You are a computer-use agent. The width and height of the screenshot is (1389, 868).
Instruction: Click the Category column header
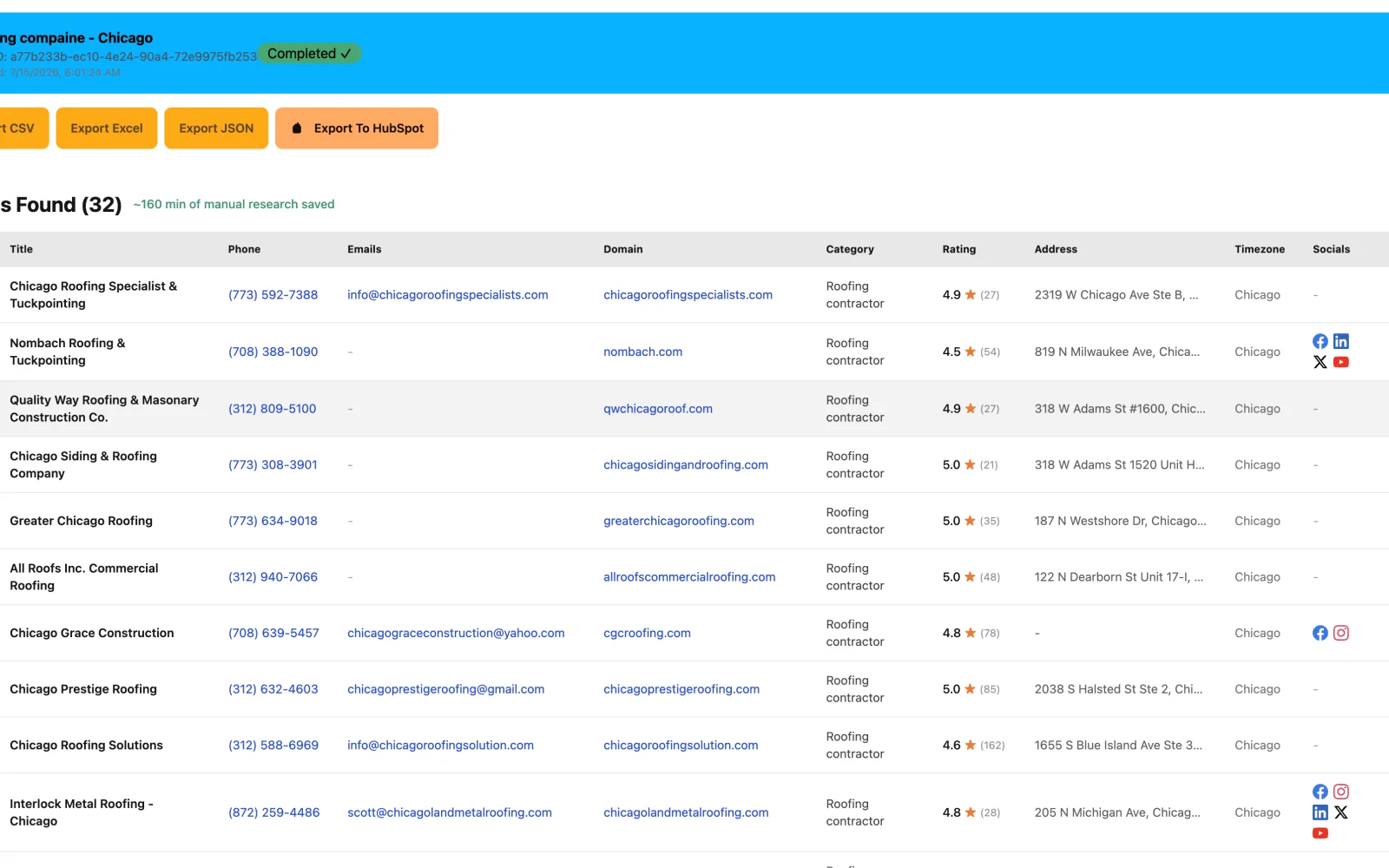pos(850,249)
